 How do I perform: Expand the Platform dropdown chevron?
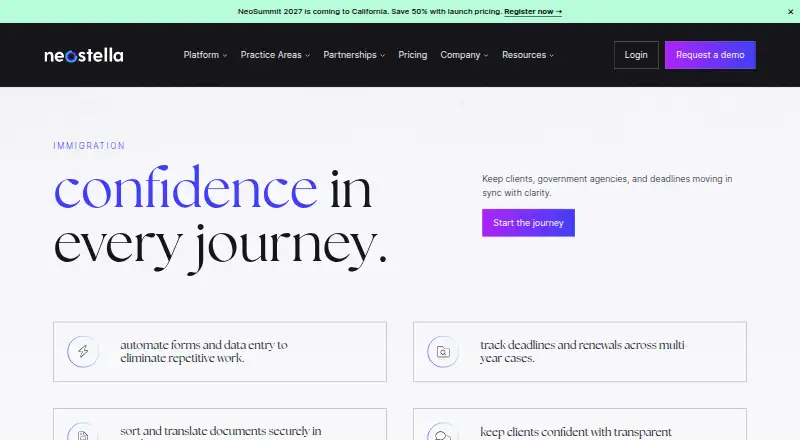[224, 55]
